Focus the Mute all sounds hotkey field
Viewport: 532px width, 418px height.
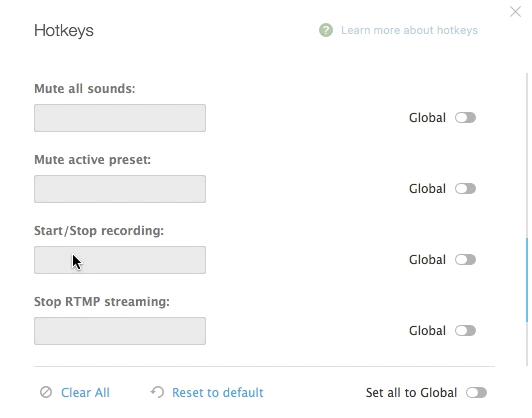(x=120, y=118)
